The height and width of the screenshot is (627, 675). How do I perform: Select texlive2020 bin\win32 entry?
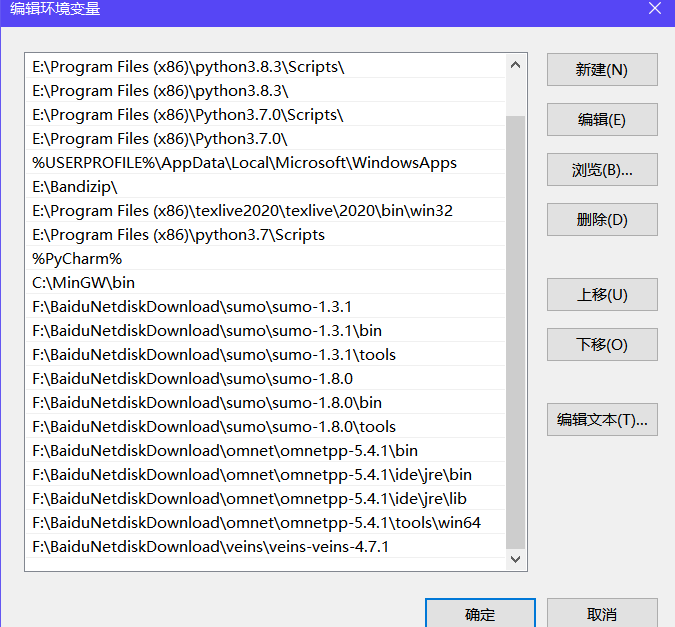266,211
